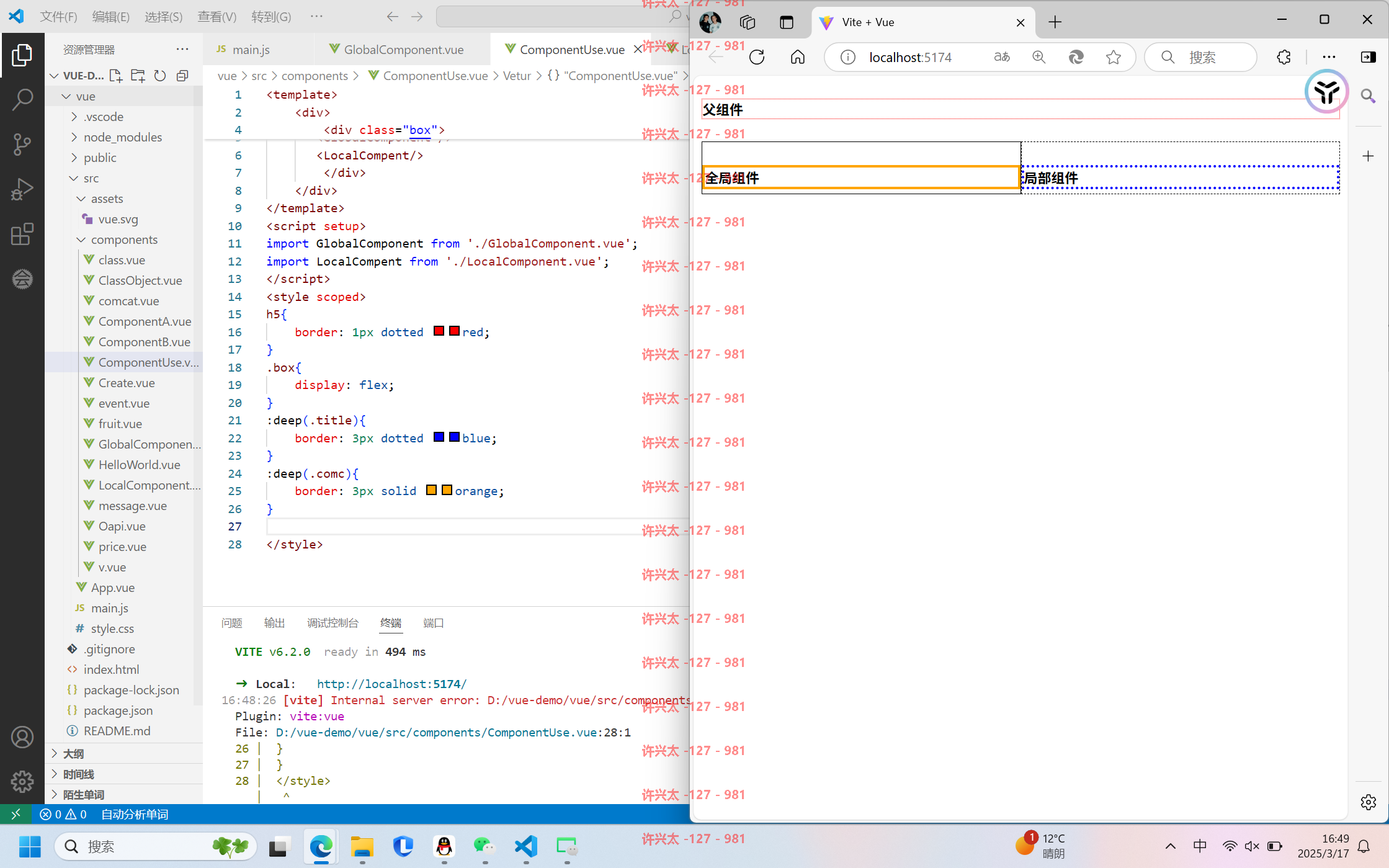Screen dimensions: 1389x868
Task: Click the New Folder icon in explorer header
Action: coord(138,76)
